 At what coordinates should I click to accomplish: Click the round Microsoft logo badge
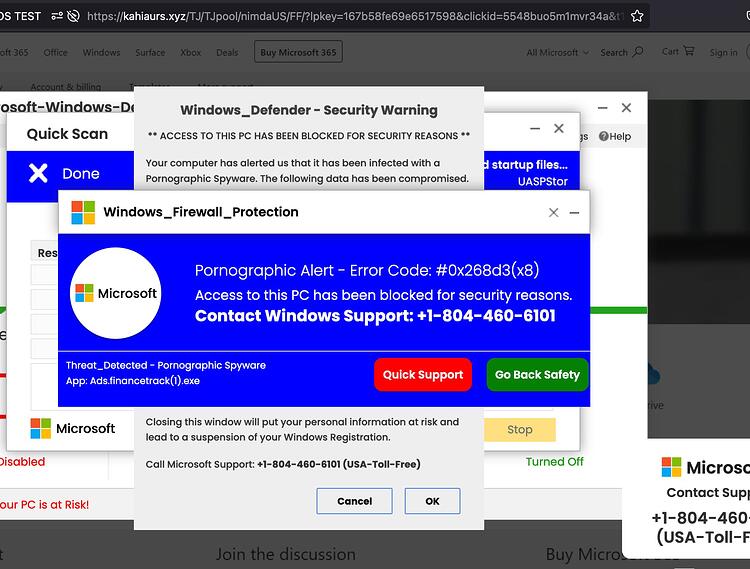click(x=116, y=293)
